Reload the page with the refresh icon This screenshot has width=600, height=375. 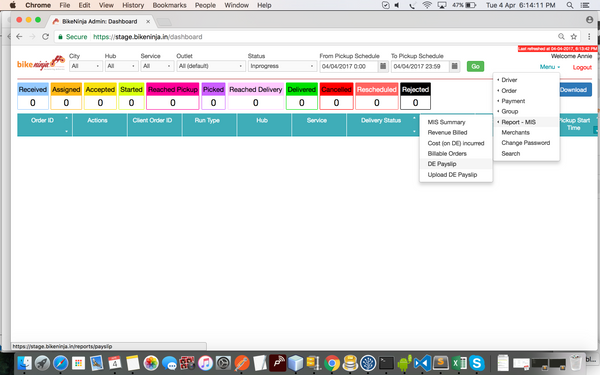pos(45,37)
